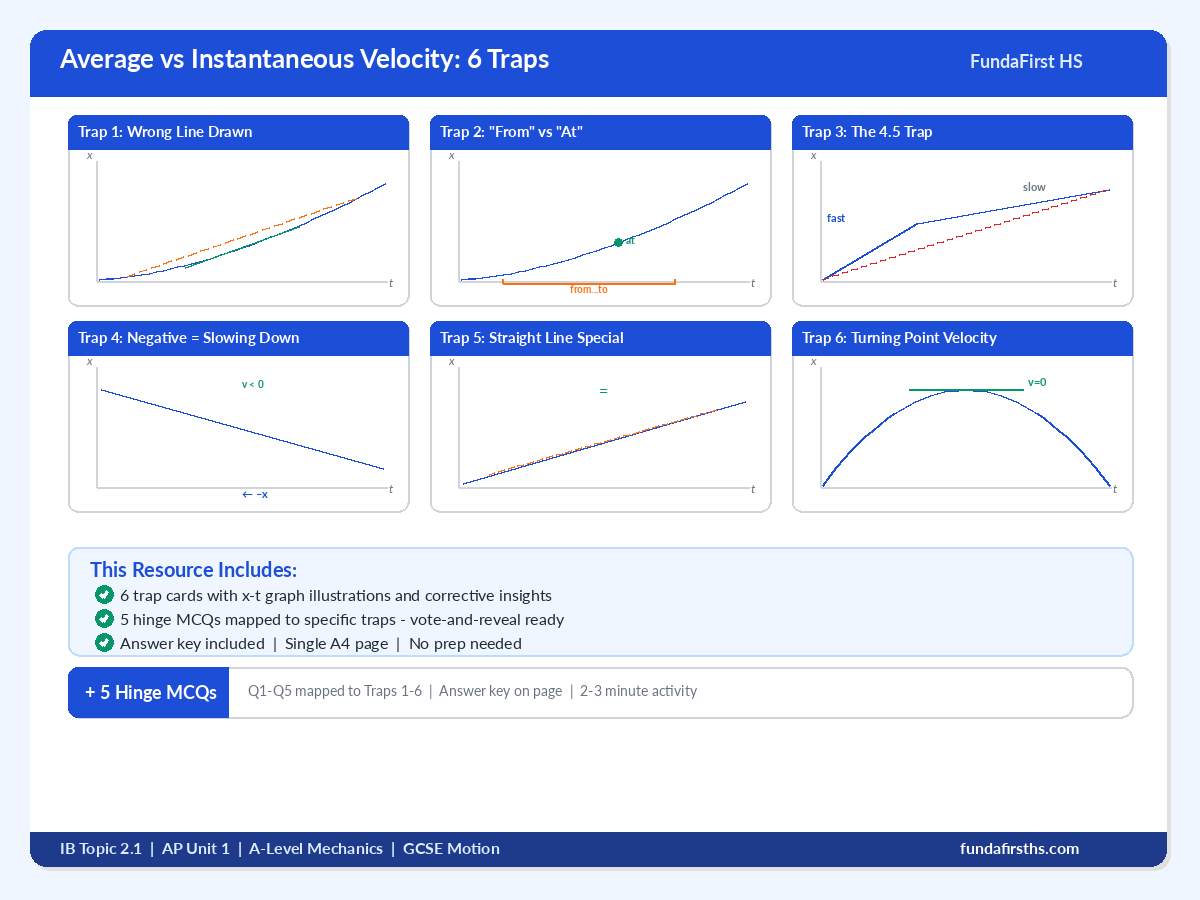Click the checkmark beside '5 hinge MCQs'
This screenshot has width=1200, height=900.
pos(104,619)
